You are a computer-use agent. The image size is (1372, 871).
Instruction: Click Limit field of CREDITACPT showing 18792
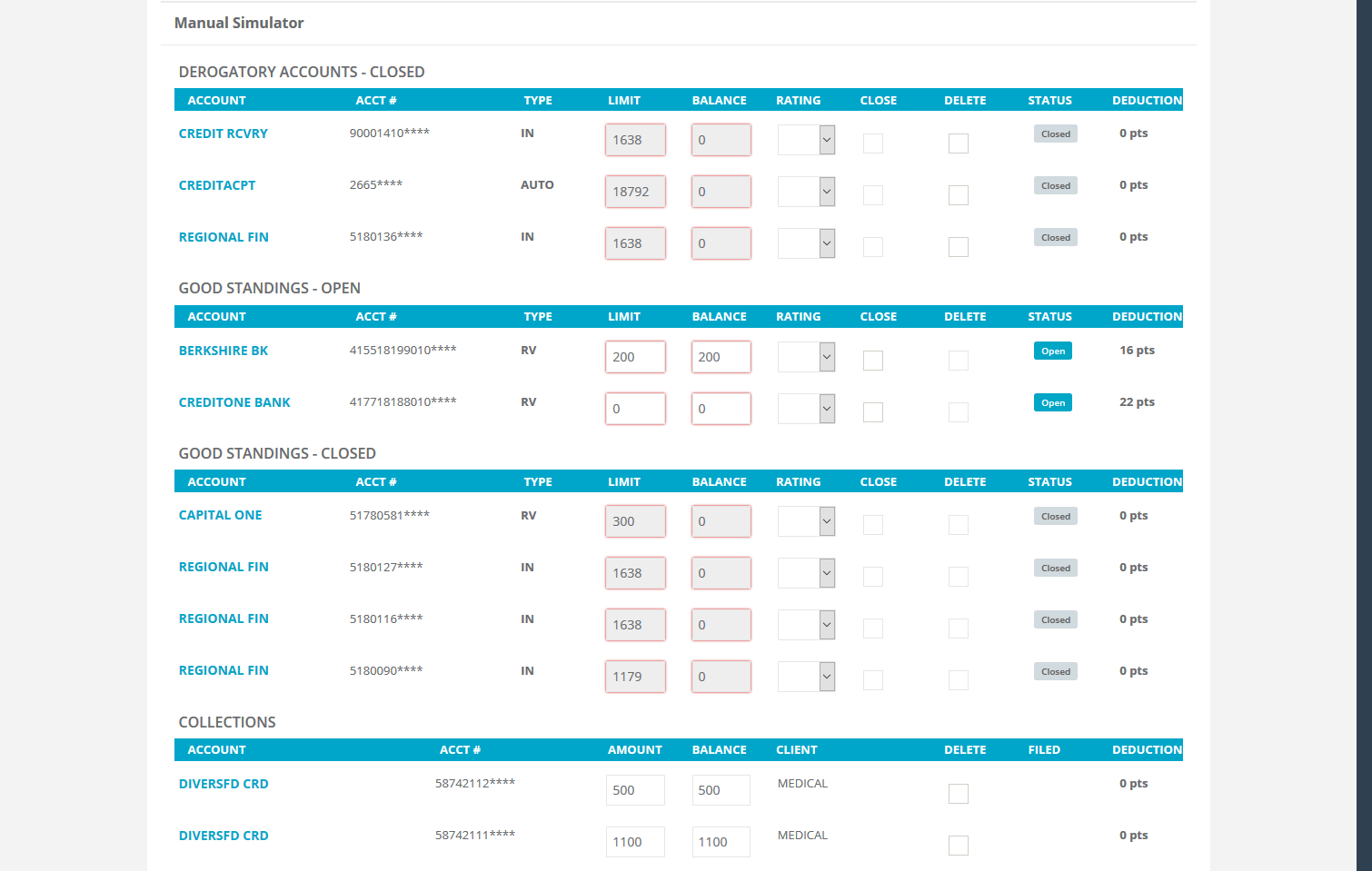[x=635, y=192]
